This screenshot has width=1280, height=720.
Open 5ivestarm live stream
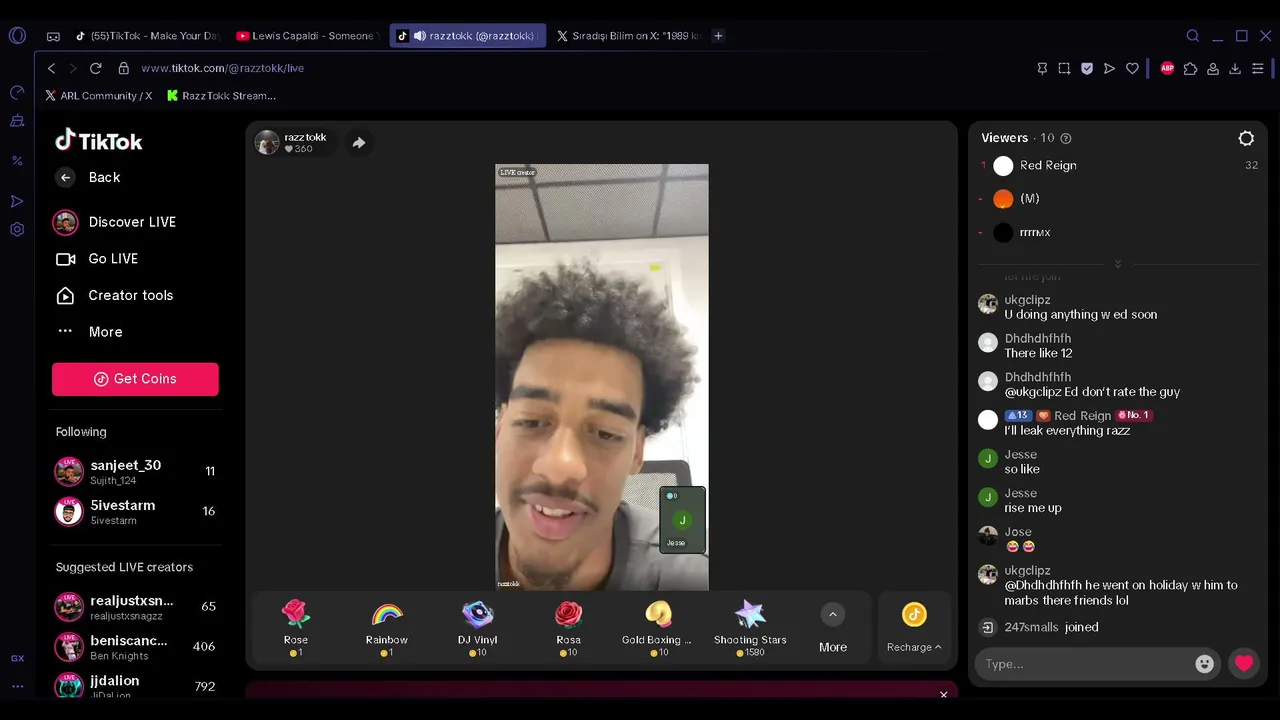(x=135, y=511)
